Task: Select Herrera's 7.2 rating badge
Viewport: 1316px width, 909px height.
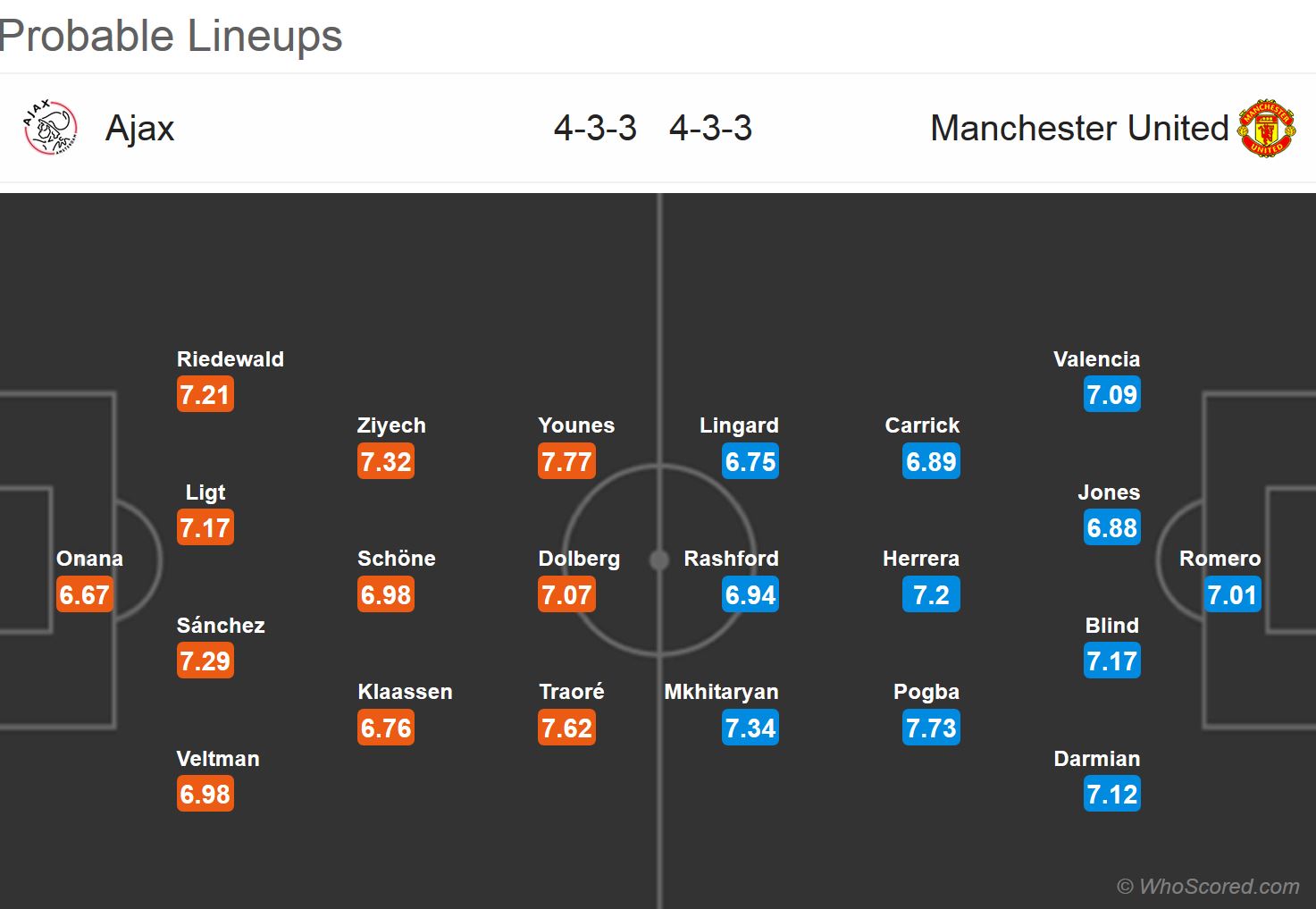Action: coord(931,594)
